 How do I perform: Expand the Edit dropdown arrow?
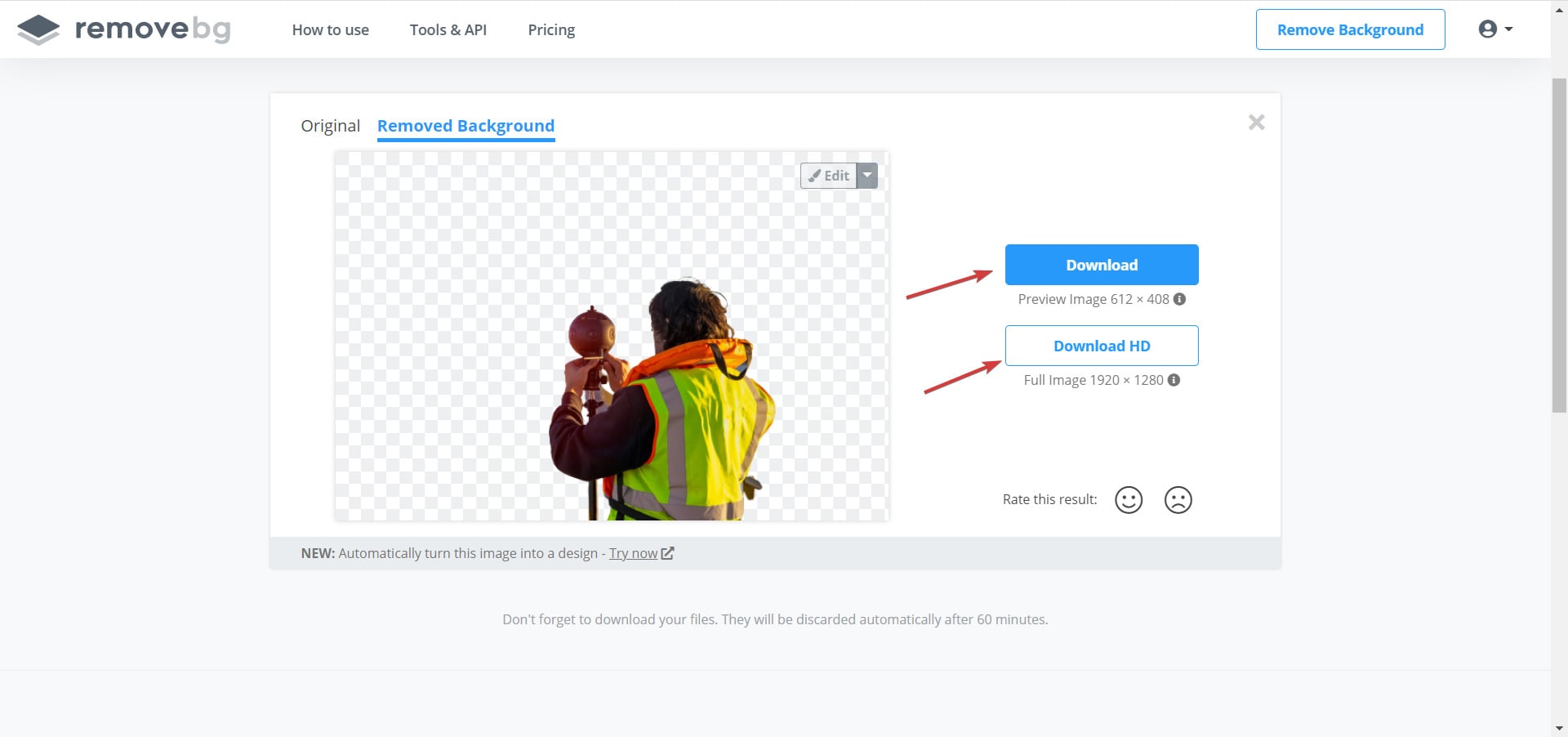867,176
